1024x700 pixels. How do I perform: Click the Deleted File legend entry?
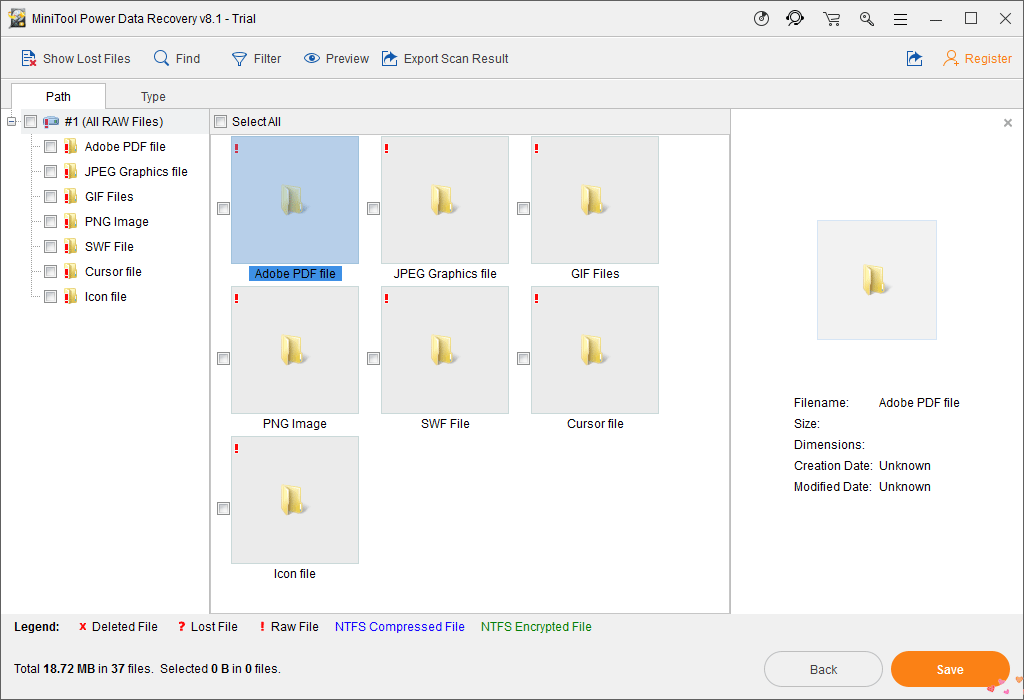(x=118, y=626)
